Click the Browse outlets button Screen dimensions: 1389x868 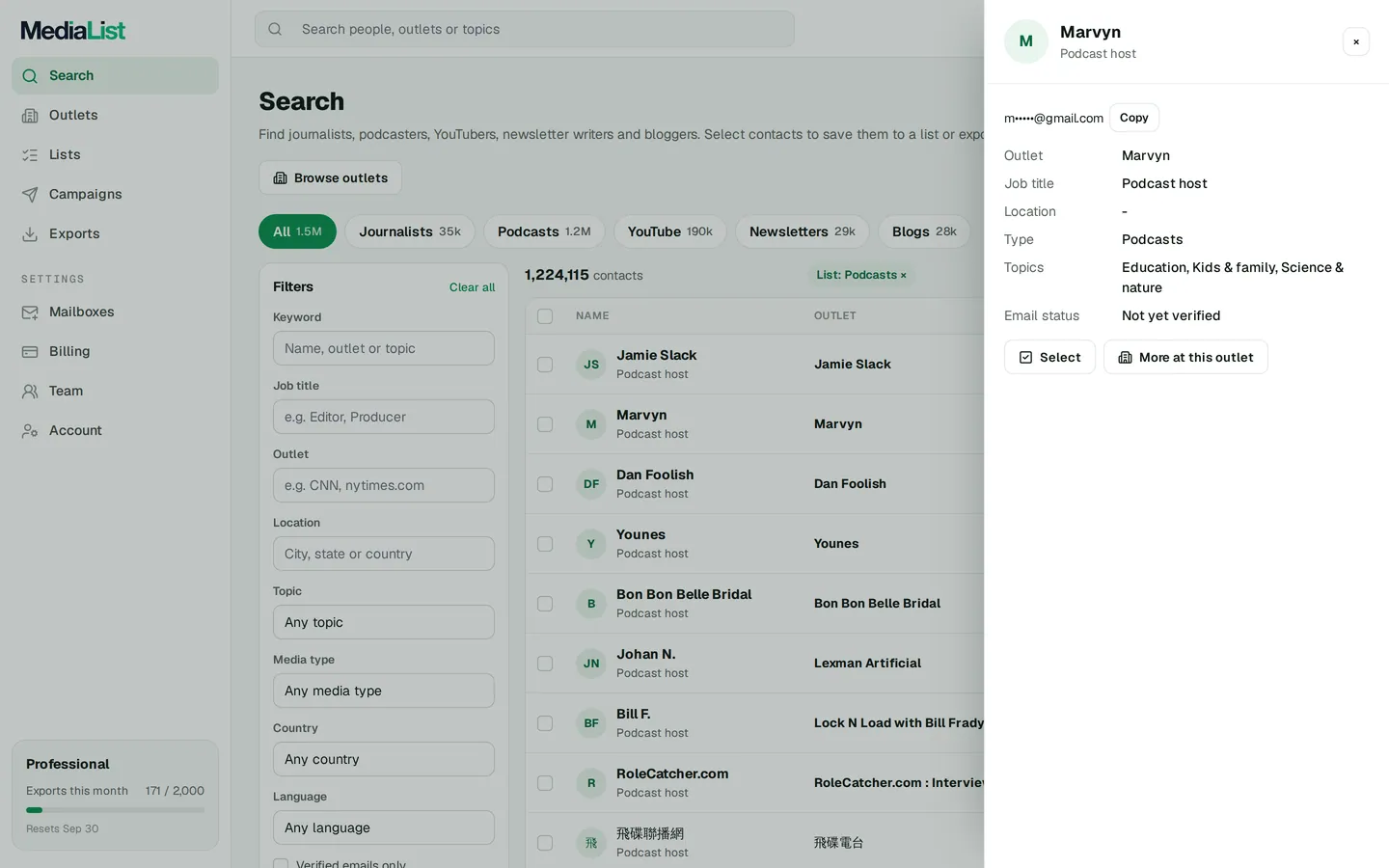pyautogui.click(x=330, y=177)
